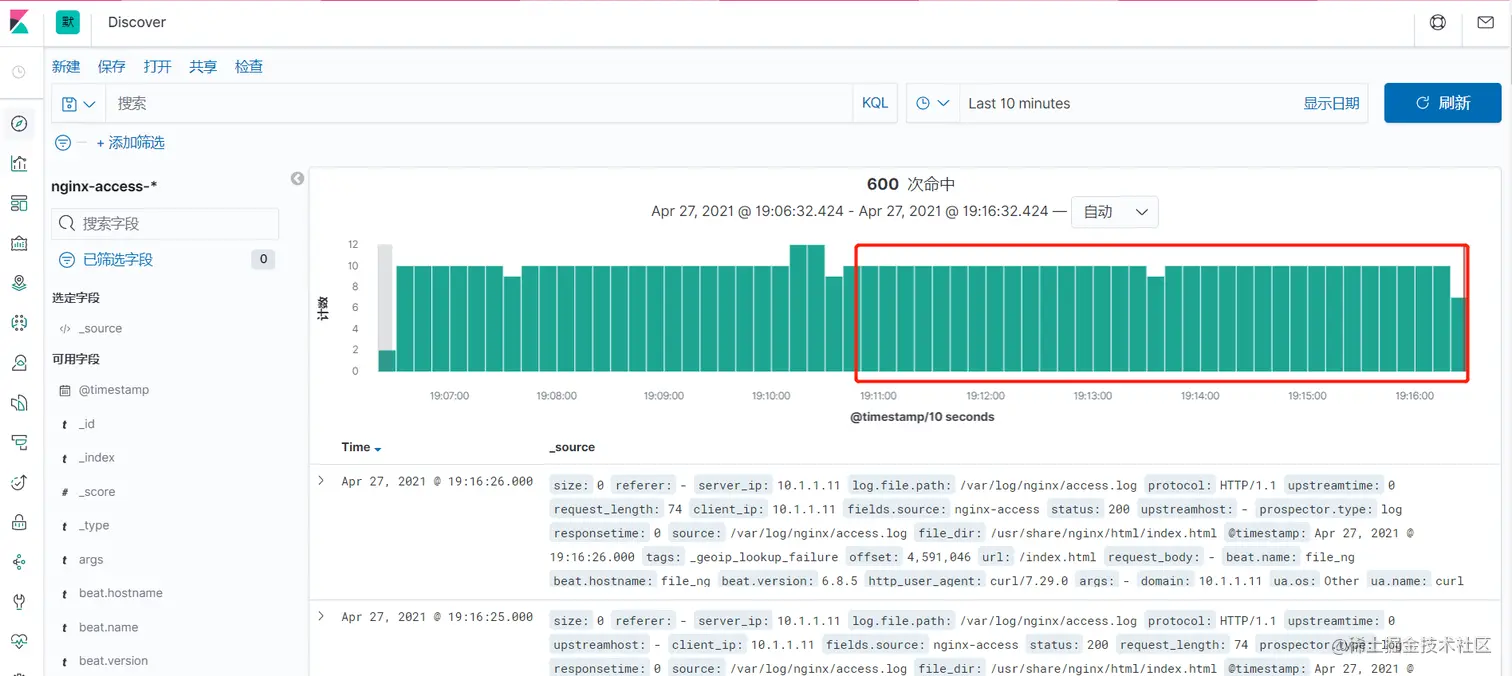Click the Kibana logo
This screenshot has height=676, width=1512.
click(19, 22)
